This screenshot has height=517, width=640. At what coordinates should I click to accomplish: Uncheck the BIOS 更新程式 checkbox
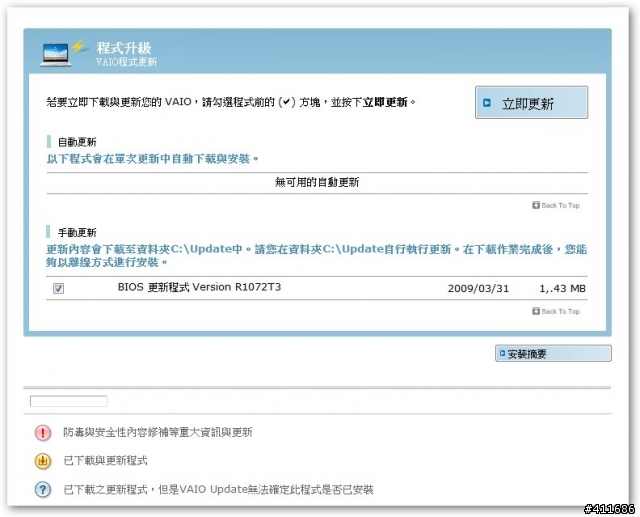click(x=58, y=288)
